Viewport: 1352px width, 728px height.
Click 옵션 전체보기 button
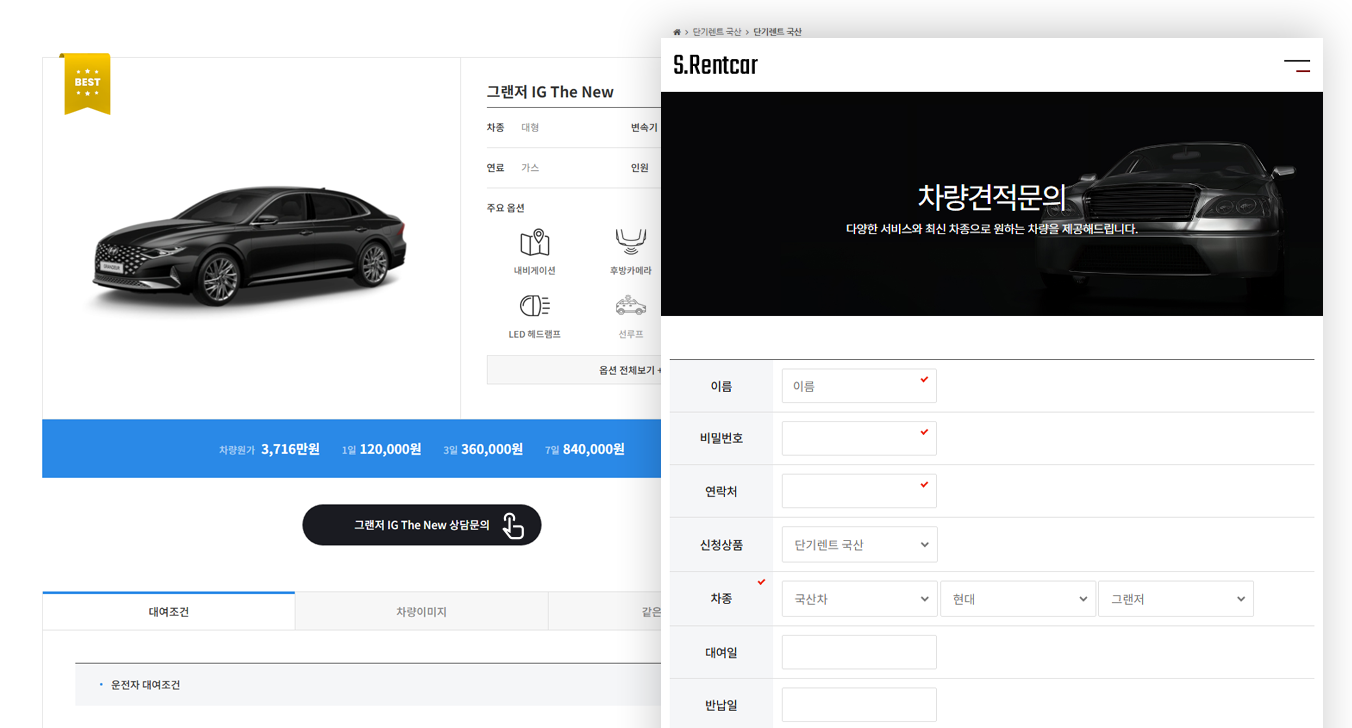[574, 370]
